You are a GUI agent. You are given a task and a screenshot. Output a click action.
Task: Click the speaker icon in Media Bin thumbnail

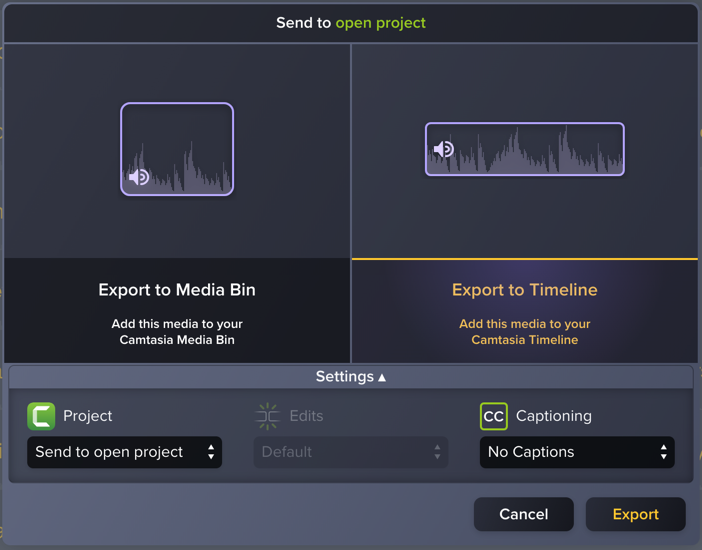pyautogui.click(x=139, y=177)
